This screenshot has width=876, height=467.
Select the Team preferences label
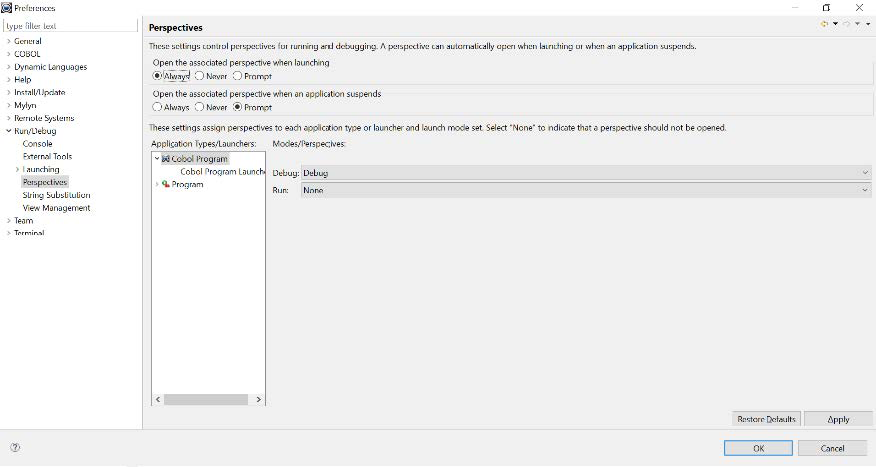click(x=23, y=221)
